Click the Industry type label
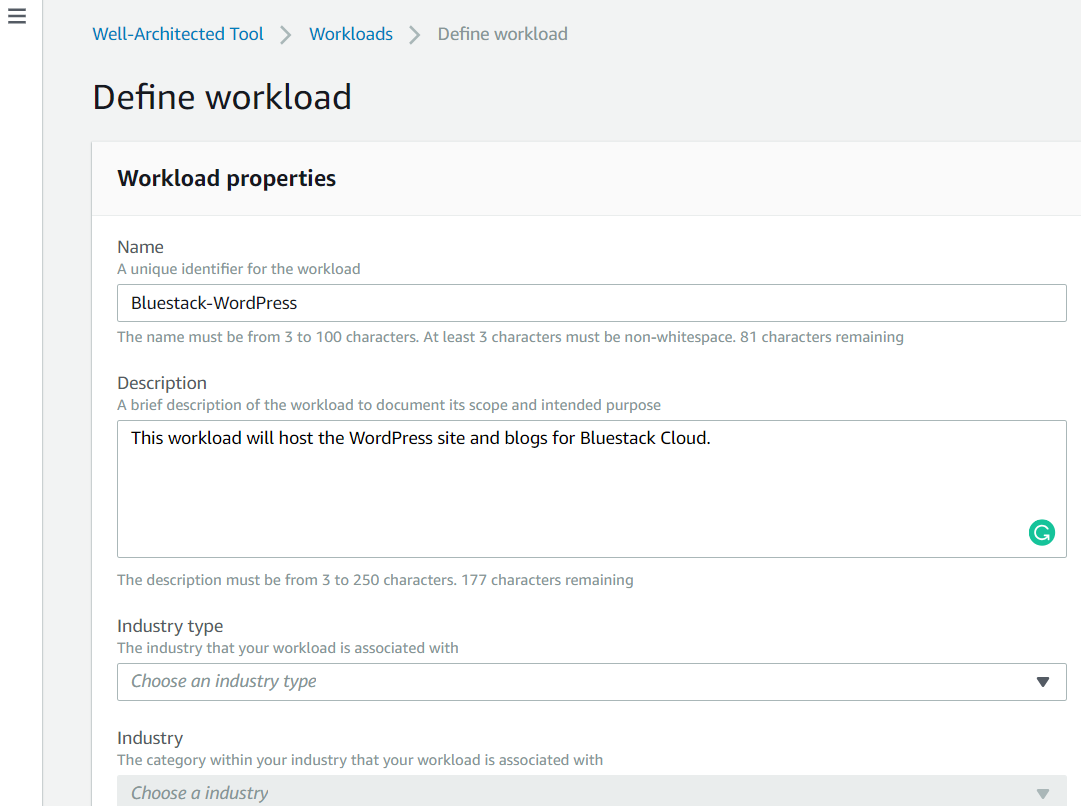This screenshot has height=806, width=1081. [x=170, y=626]
